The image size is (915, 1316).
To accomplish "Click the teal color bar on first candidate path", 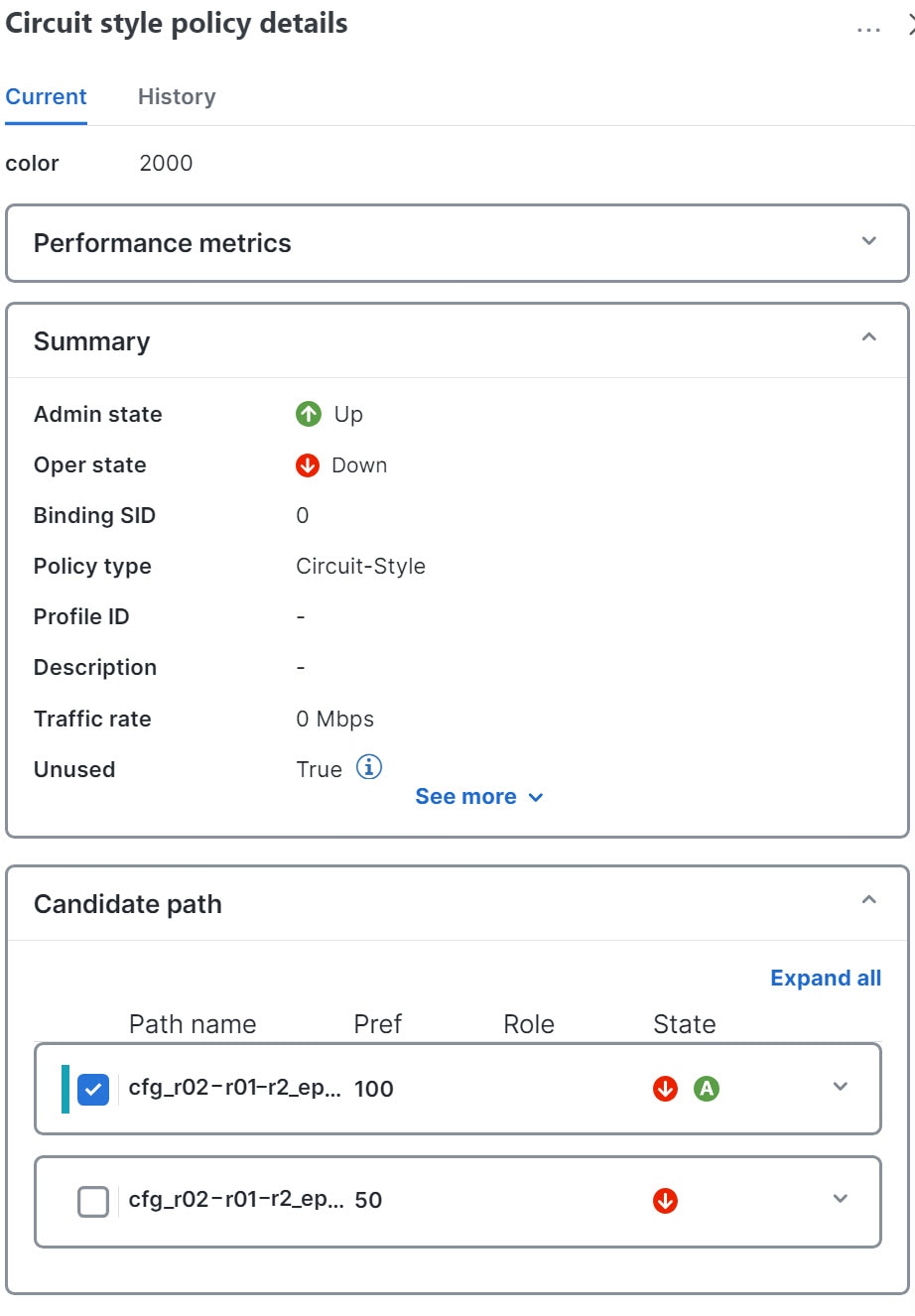I will tap(65, 1089).
